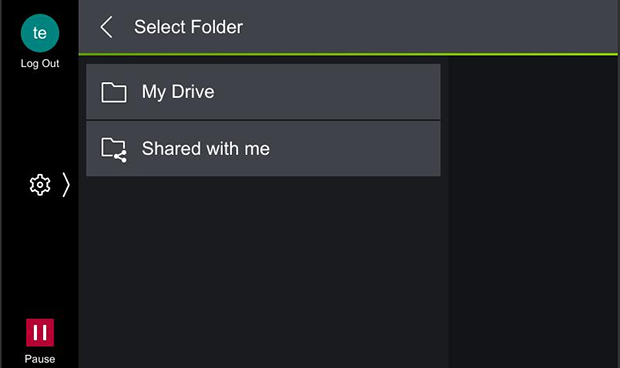This screenshot has height=368, width=620.
Task: Select the Shared with me text
Action: (206, 149)
